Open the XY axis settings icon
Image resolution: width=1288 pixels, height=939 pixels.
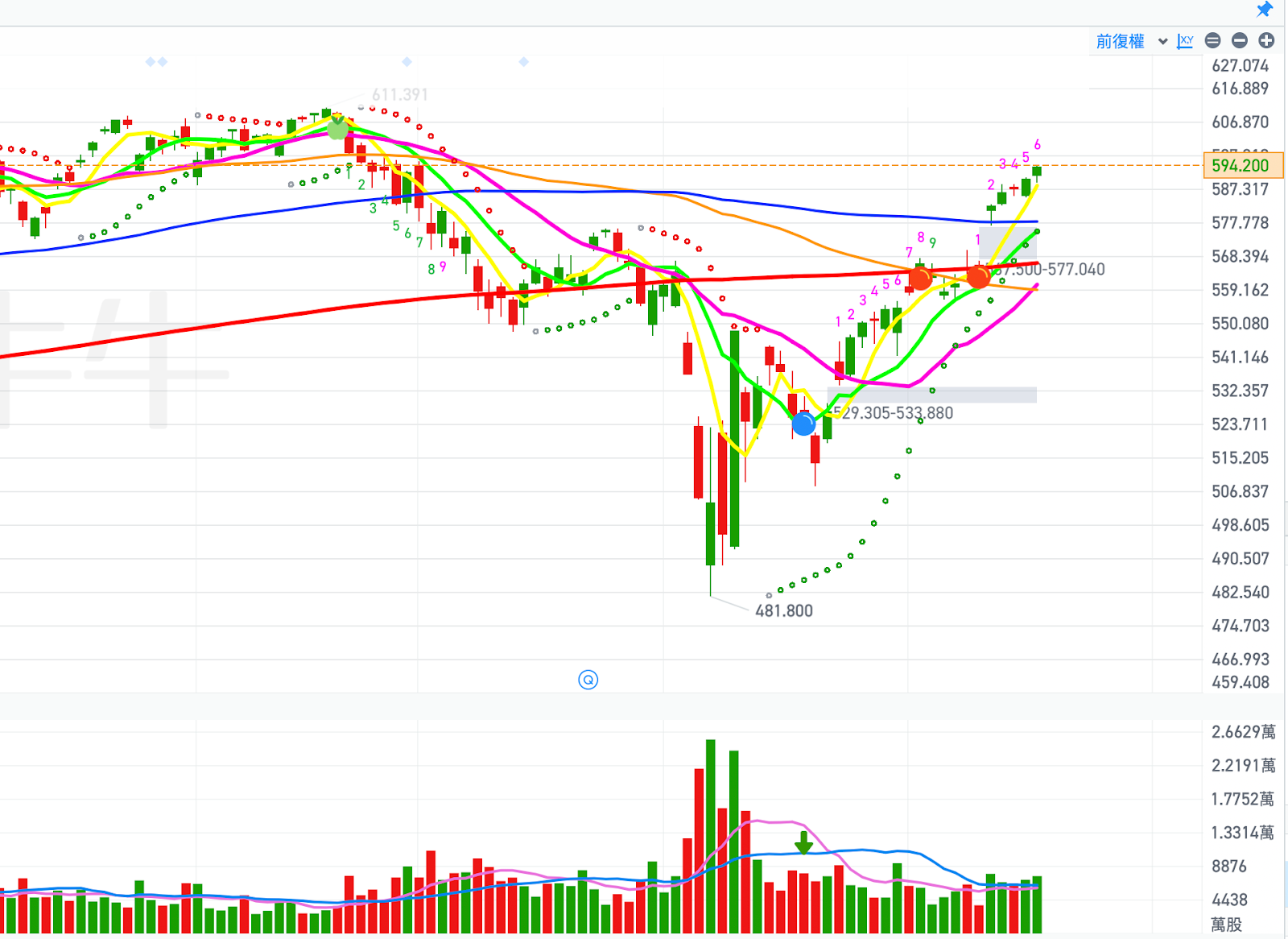(1185, 41)
